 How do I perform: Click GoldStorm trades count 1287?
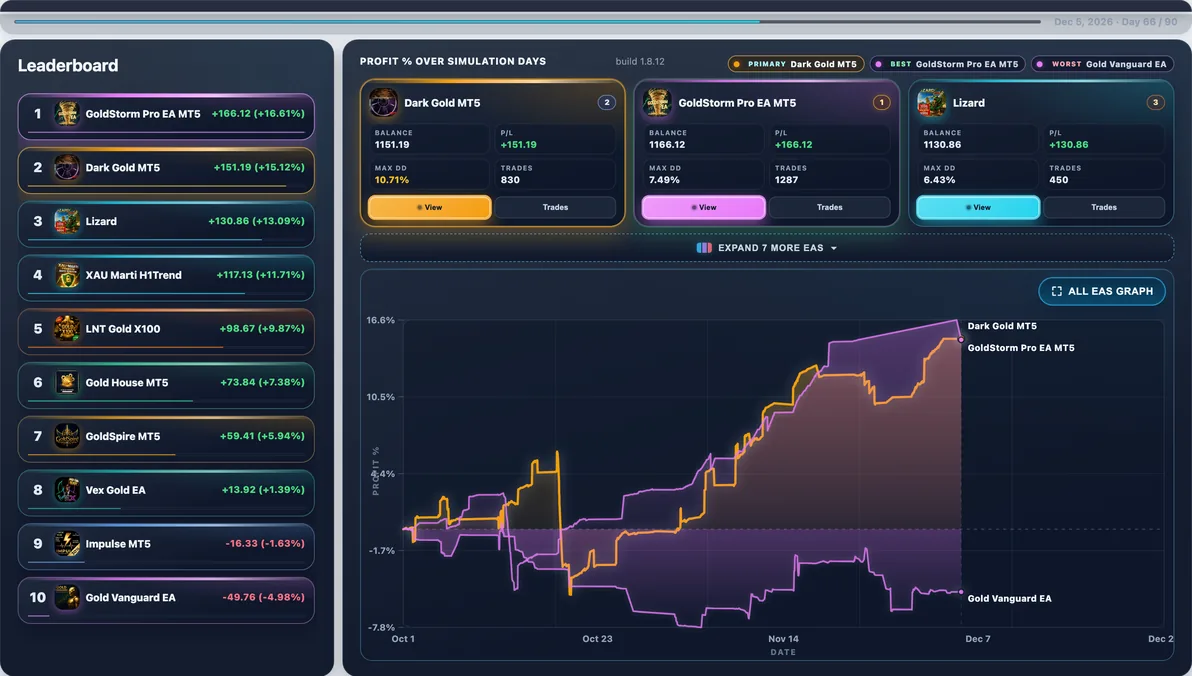click(787, 180)
